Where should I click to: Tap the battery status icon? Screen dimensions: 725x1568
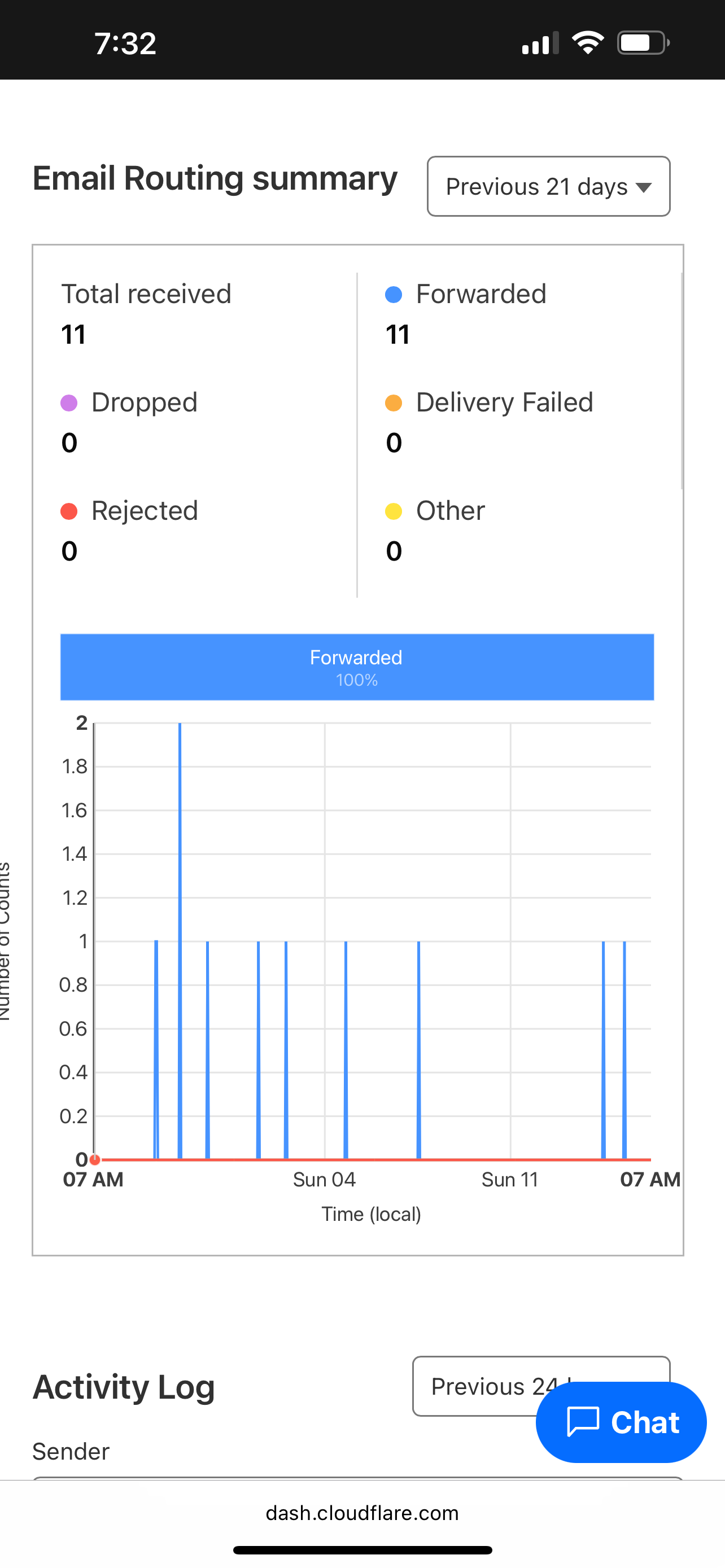[x=643, y=42]
